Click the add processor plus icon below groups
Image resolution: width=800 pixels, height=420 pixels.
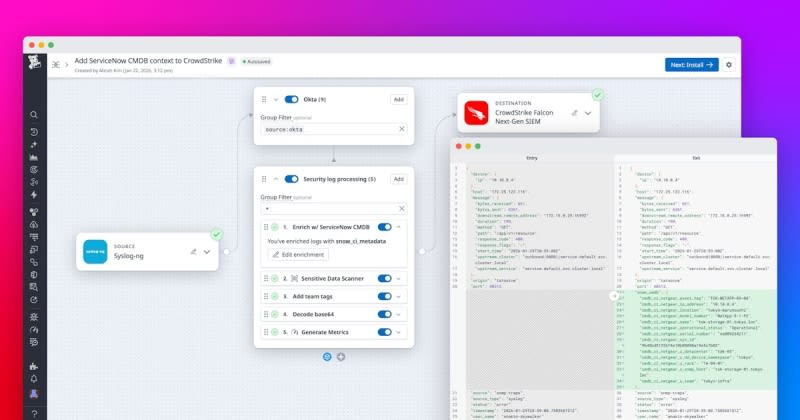(x=341, y=357)
